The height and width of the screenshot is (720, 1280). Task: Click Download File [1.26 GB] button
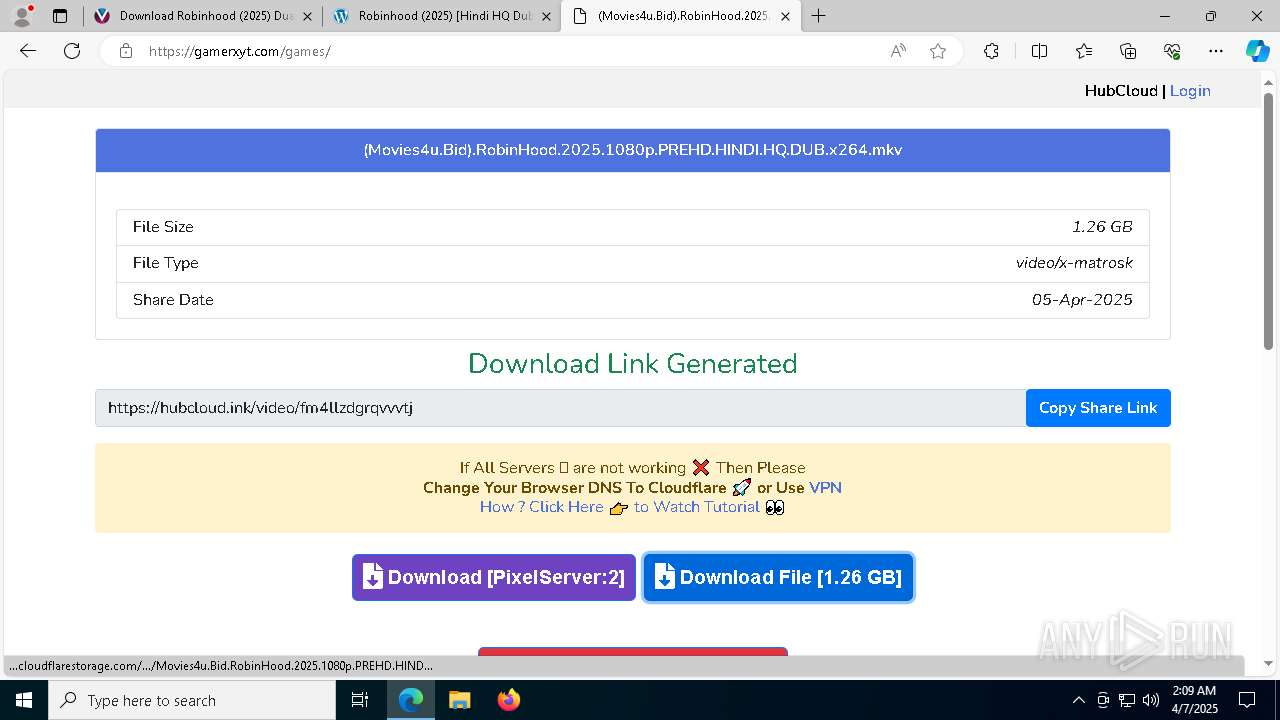pyautogui.click(x=778, y=577)
